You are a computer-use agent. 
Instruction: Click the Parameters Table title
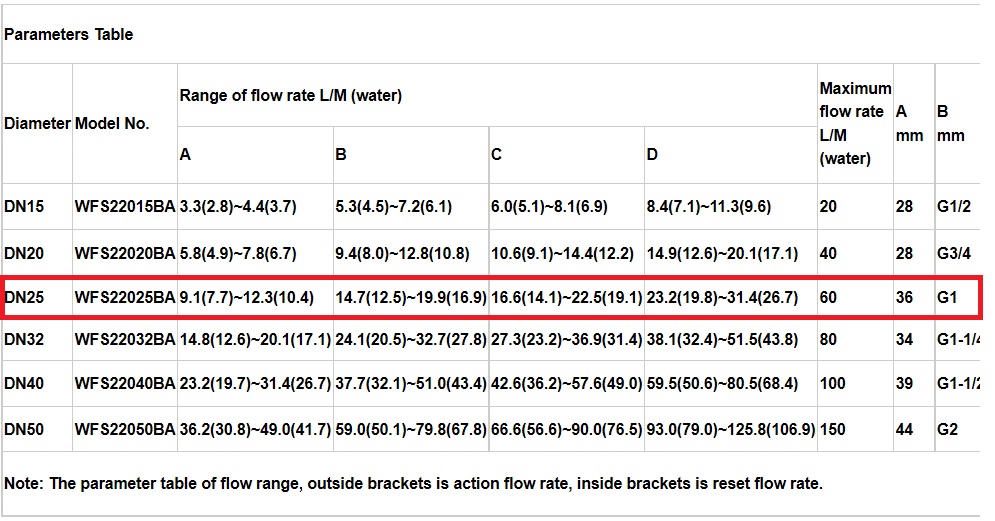[x=68, y=34]
